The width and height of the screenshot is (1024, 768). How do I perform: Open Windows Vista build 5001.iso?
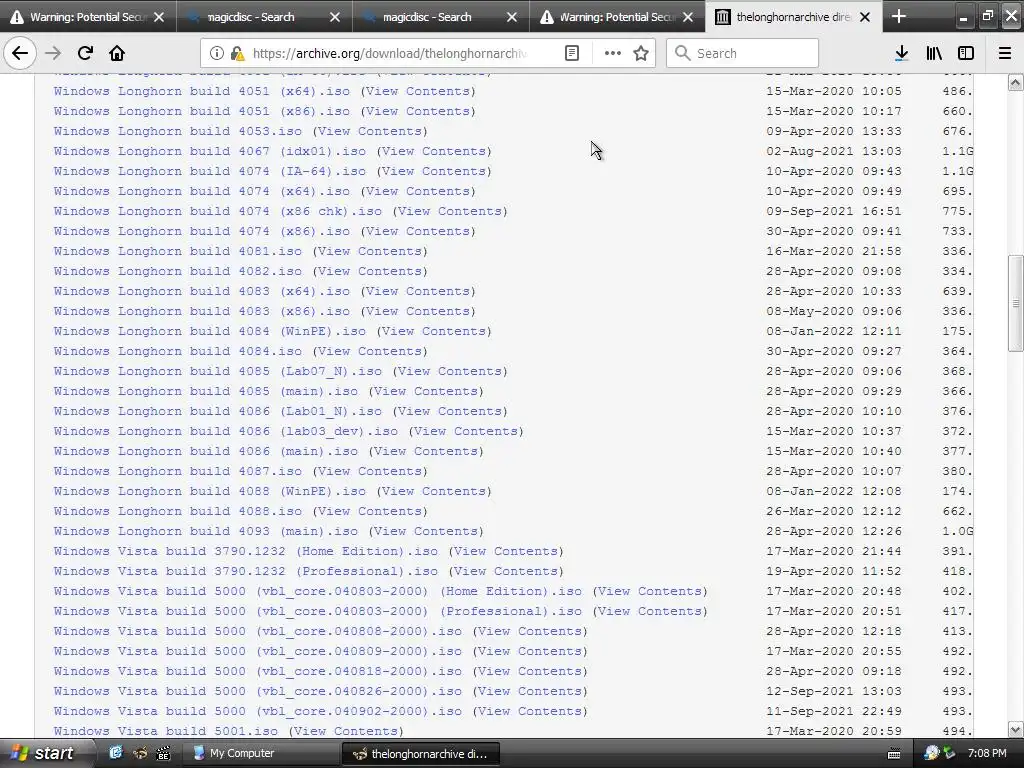pyautogui.click(x=166, y=731)
